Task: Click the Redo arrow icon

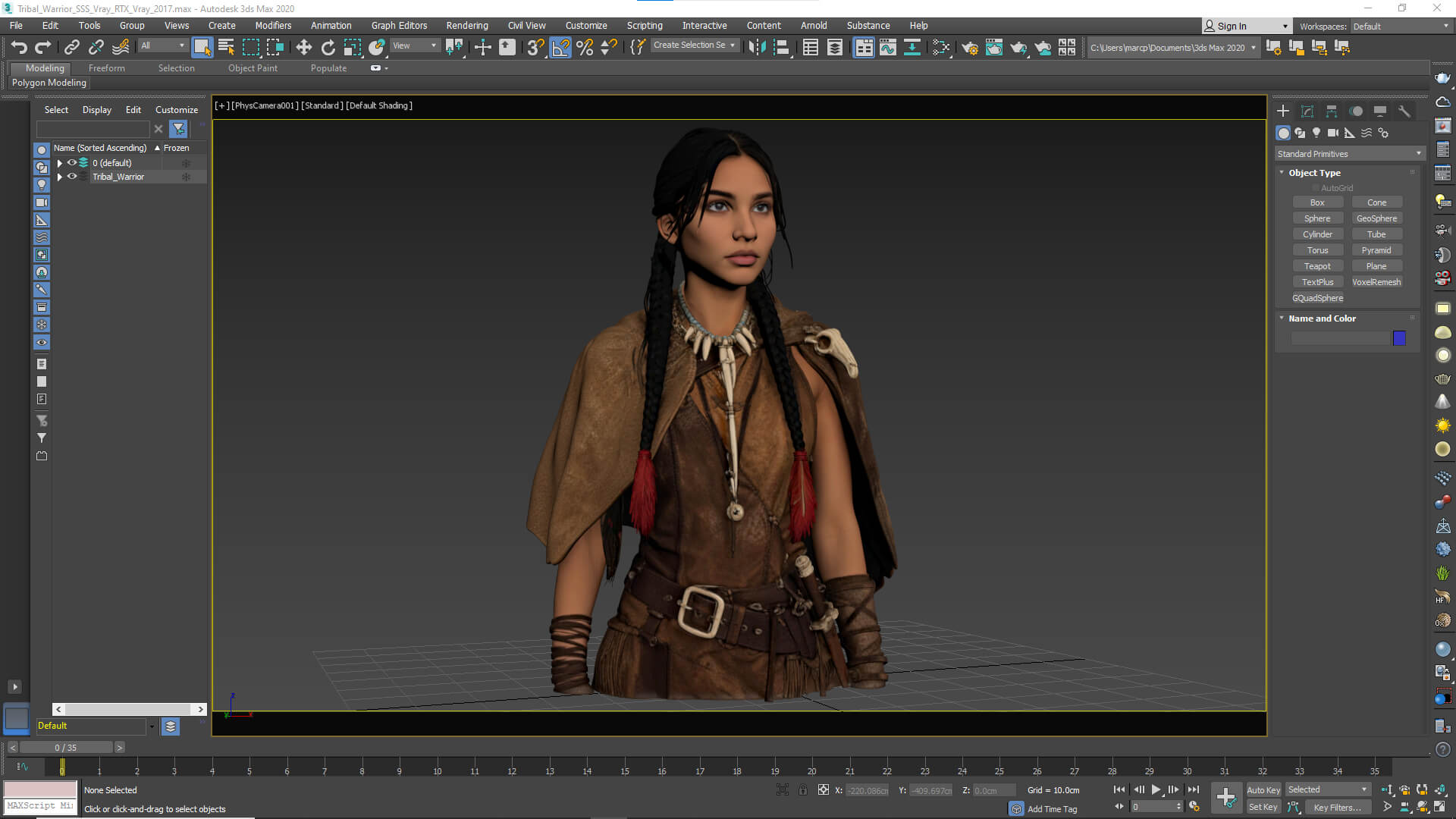Action: 43,48
